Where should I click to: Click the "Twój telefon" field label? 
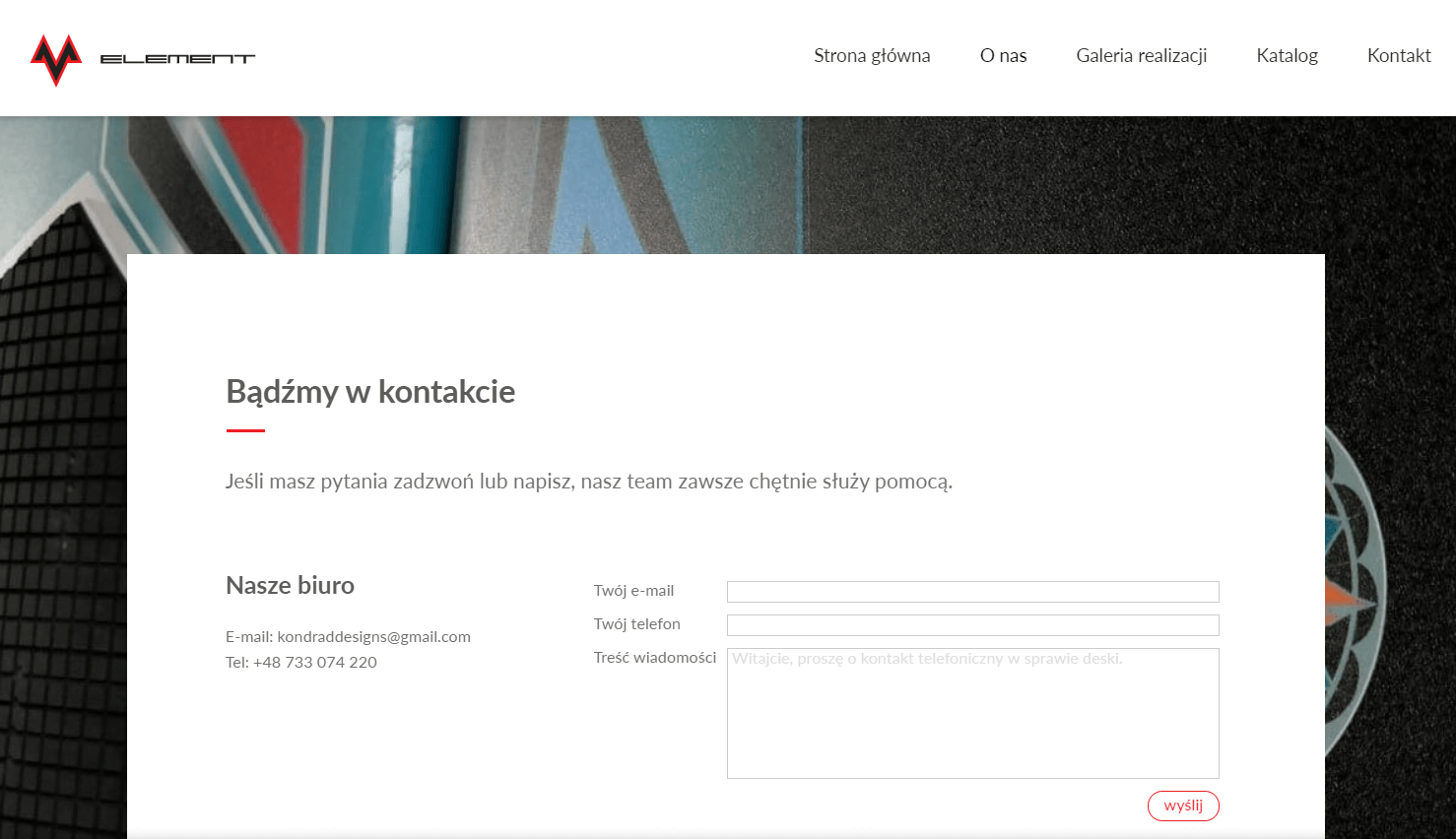(x=636, y=624)
